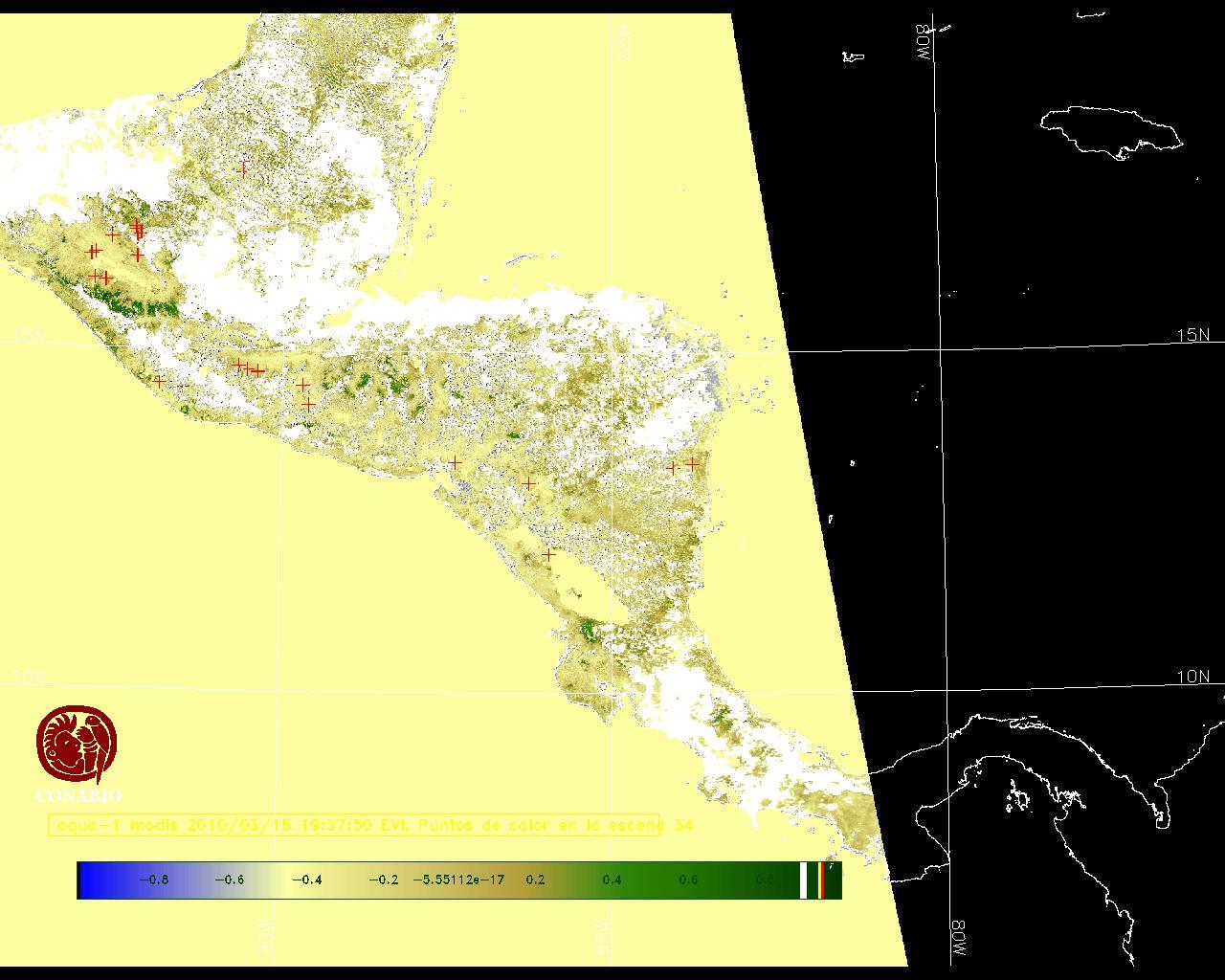
Task: Click the CONABIO text under the logo
Action: [78, 796]
